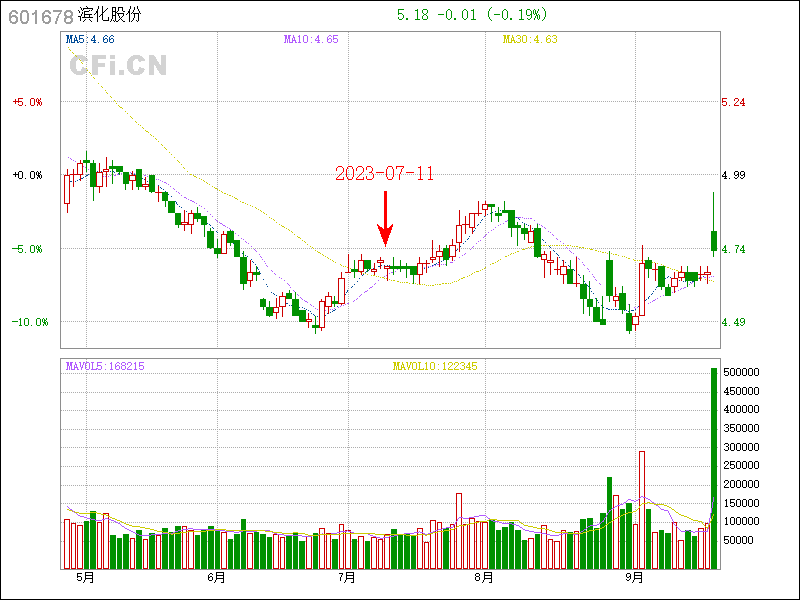The height and width of the screenshot is (600, 800).
Task: Click the CFi.CN watermark logo
Action: (118, 66)
